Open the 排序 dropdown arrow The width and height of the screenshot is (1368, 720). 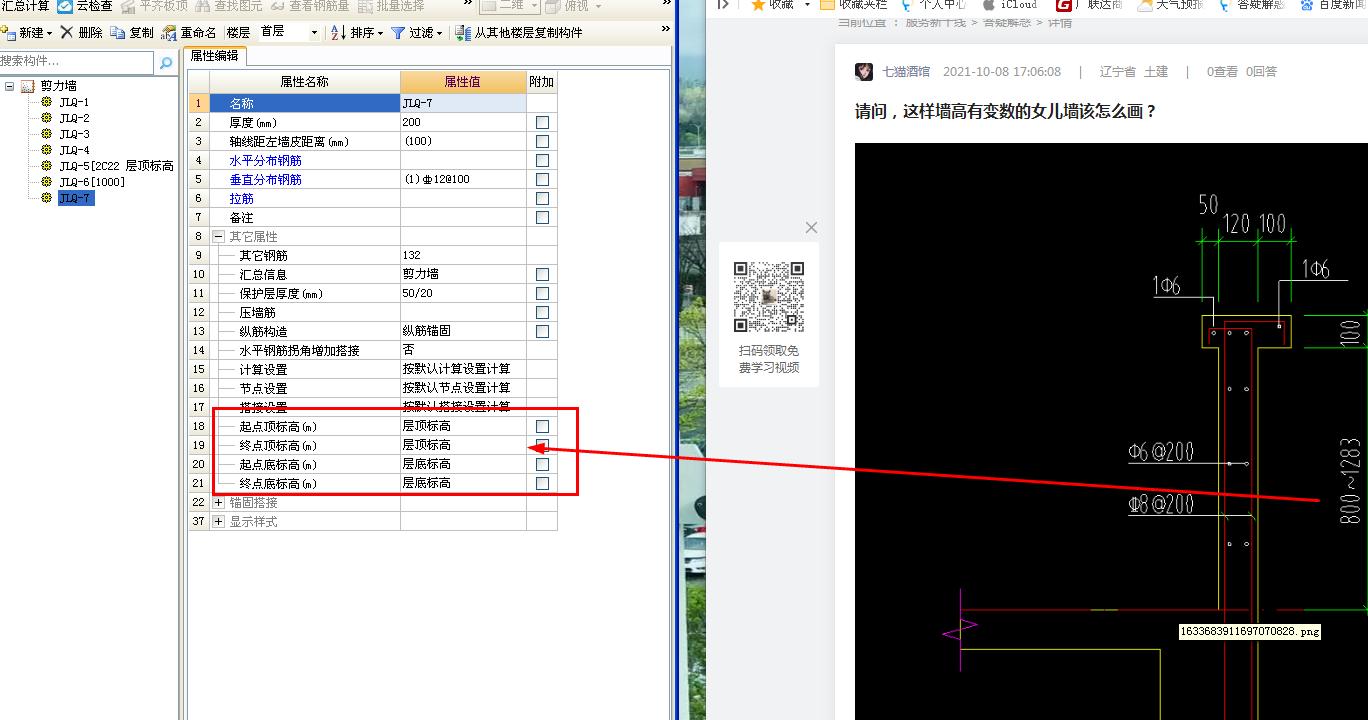point(380,33)
